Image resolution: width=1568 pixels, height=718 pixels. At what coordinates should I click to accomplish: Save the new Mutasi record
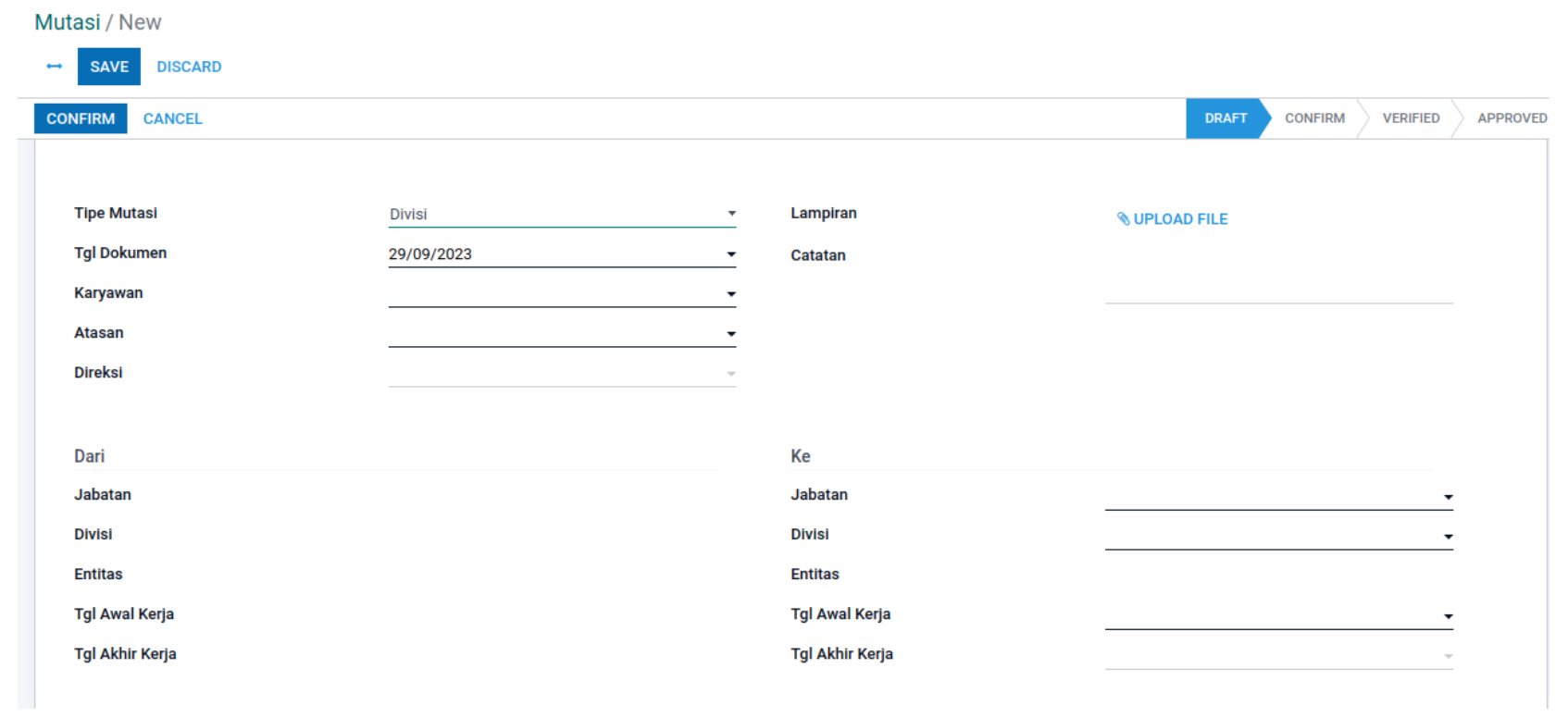pos(108,67)
